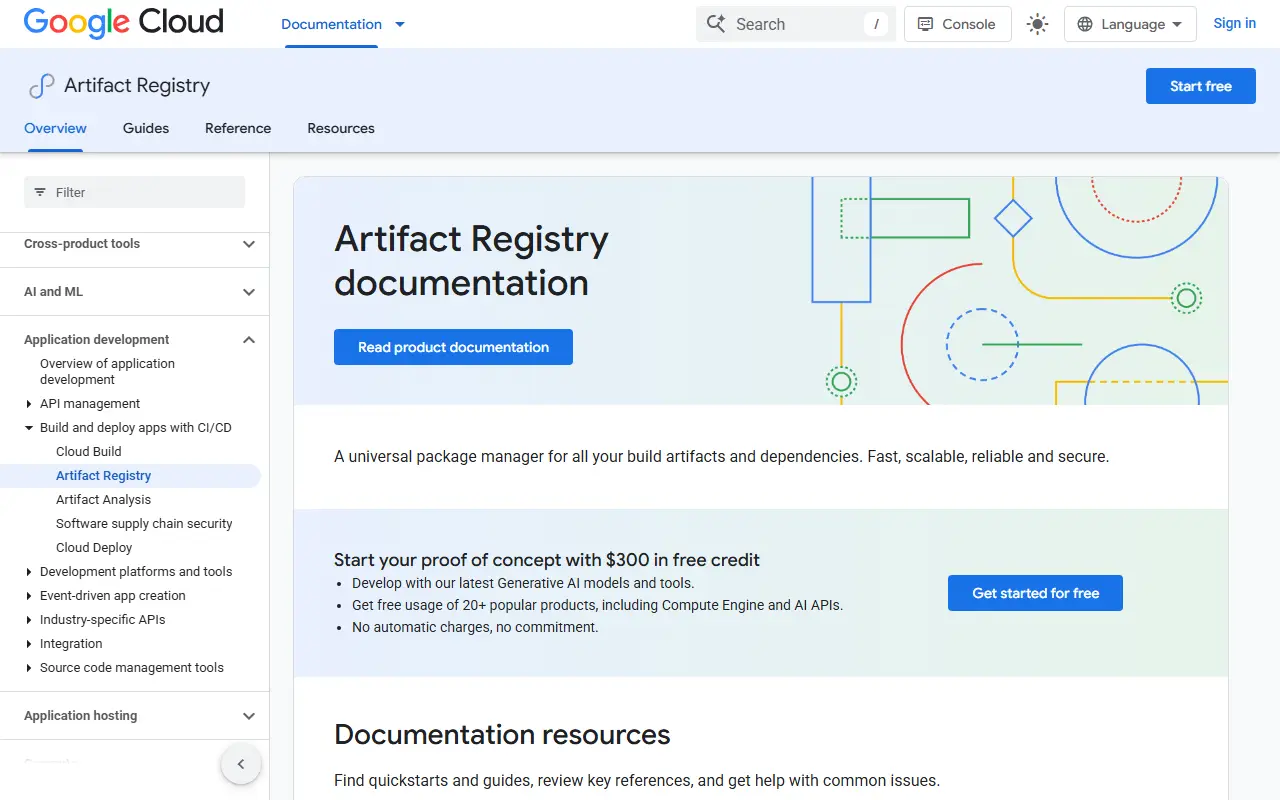Click the Start free button
The image size is (1280, 800).
click(x=1200, y=86)
